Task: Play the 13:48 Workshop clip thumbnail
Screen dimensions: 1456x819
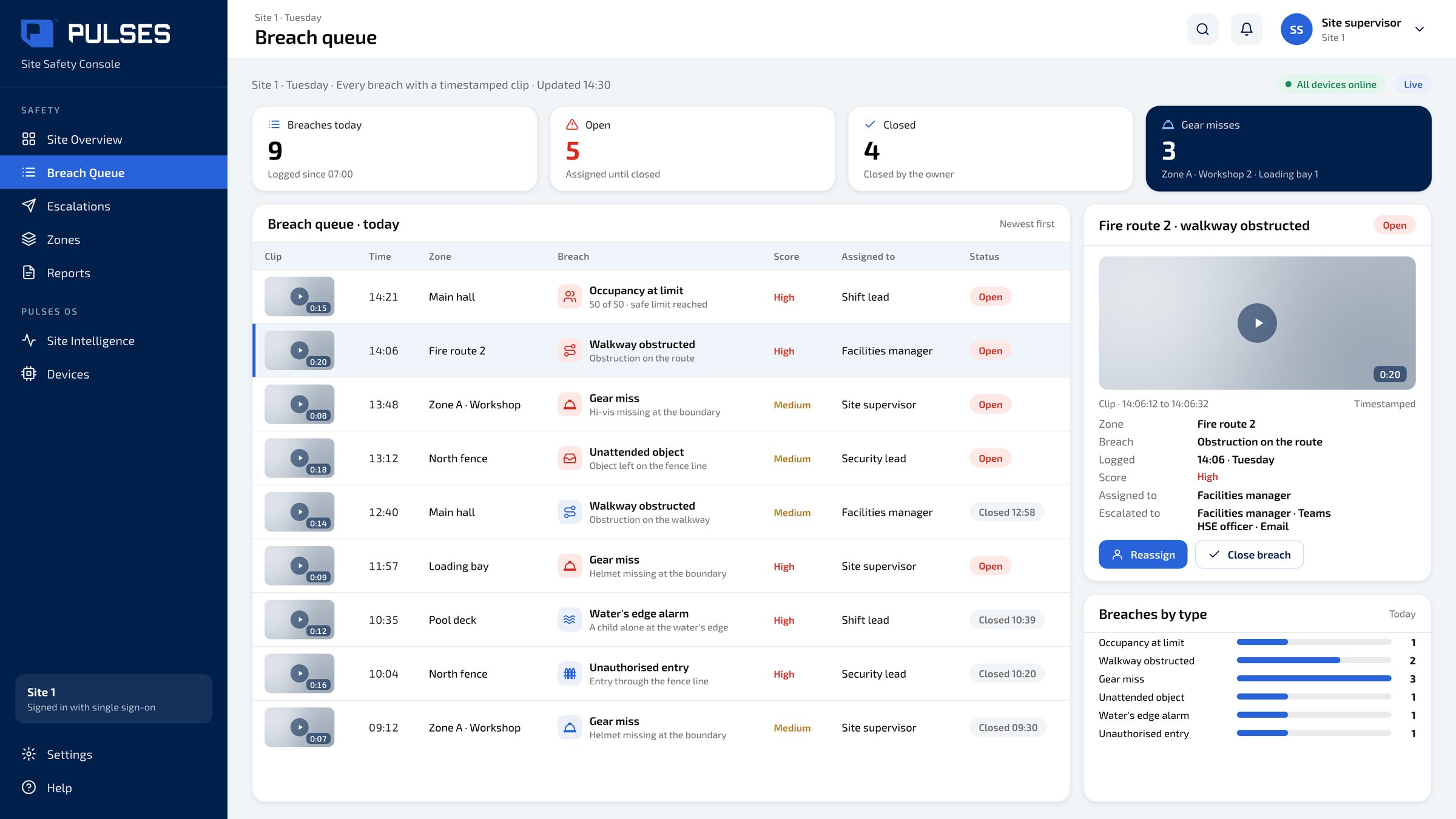Action: click(299, 404)
